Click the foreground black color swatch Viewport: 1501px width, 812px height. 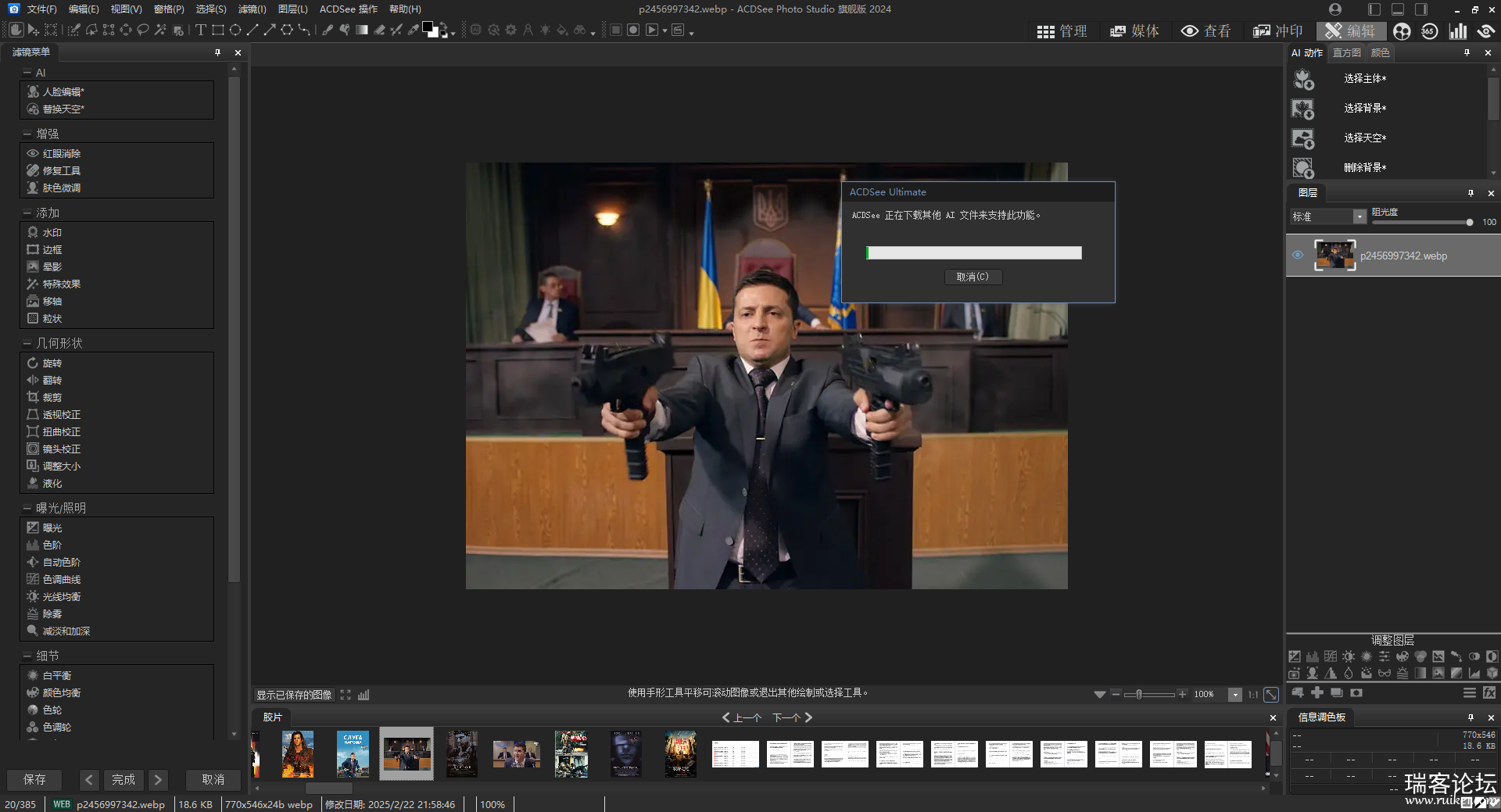pyautogui.click(x=428, y=27)
